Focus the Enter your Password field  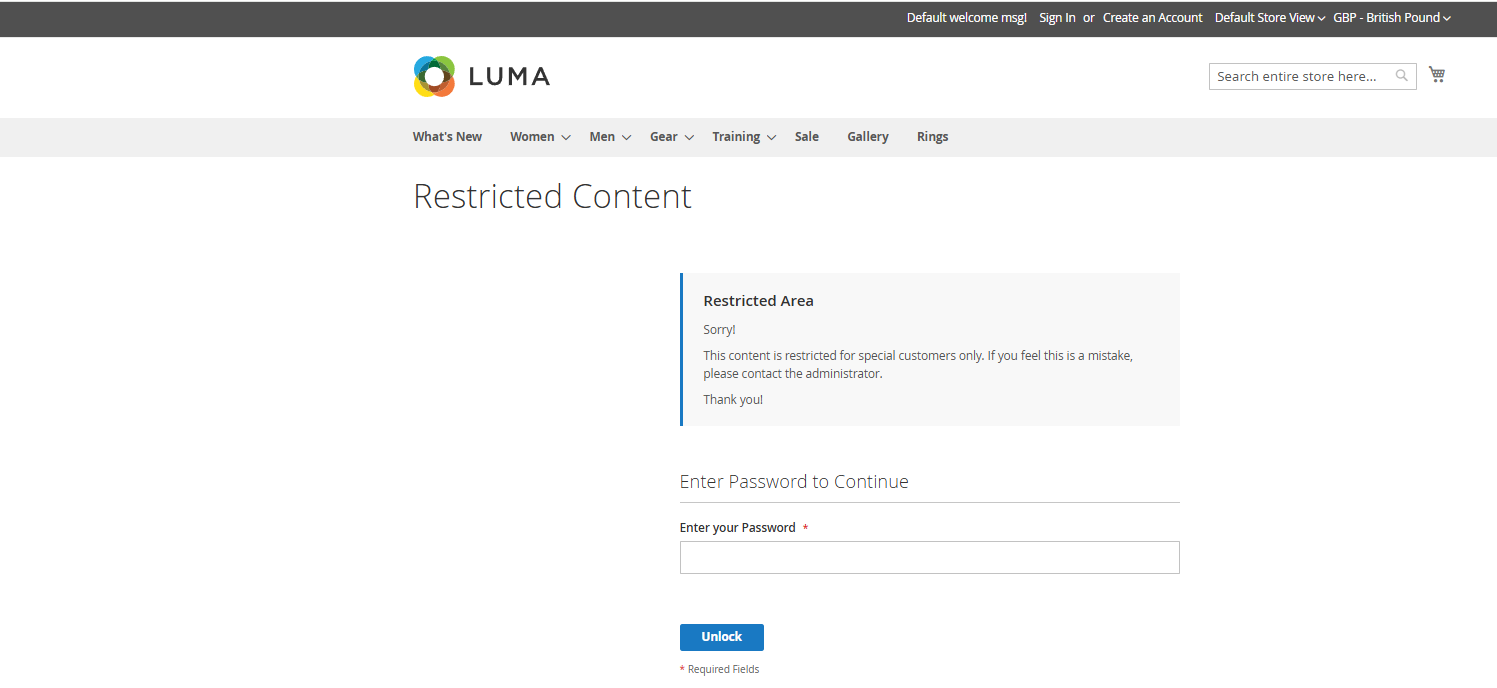coord(929,558)
